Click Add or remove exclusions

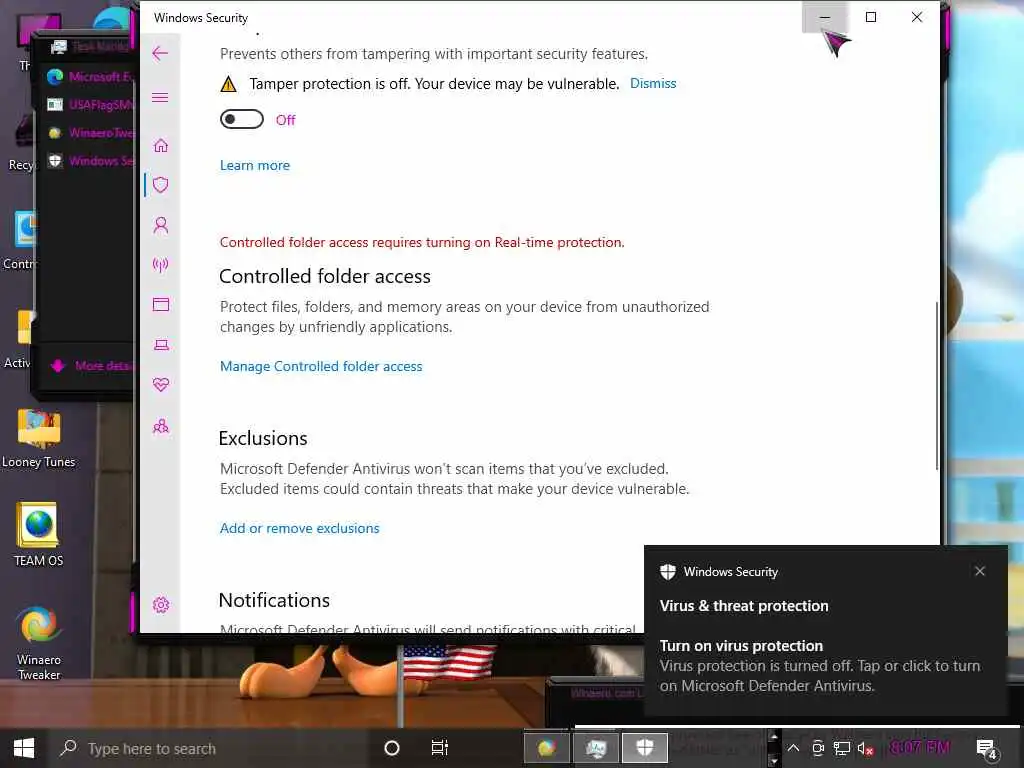(x=299, y=528)
